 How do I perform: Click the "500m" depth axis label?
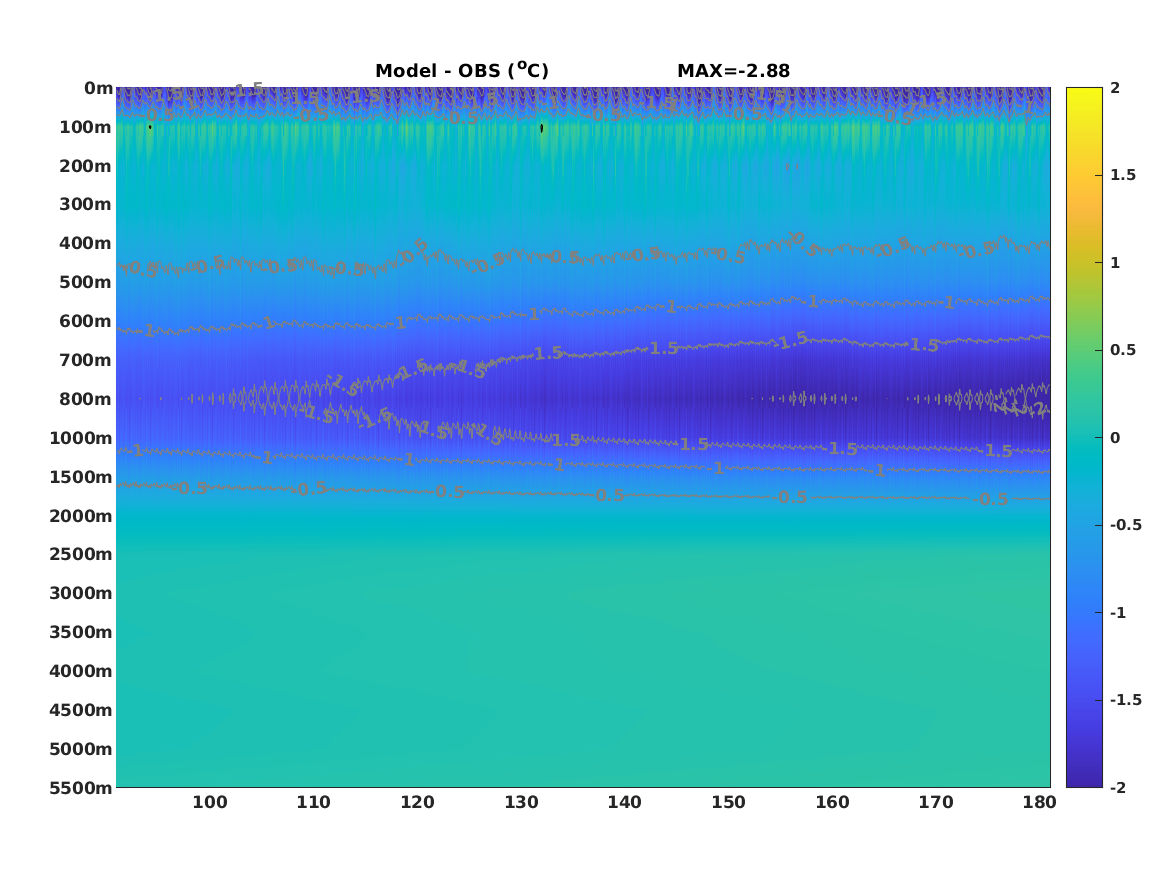[86, 282]
